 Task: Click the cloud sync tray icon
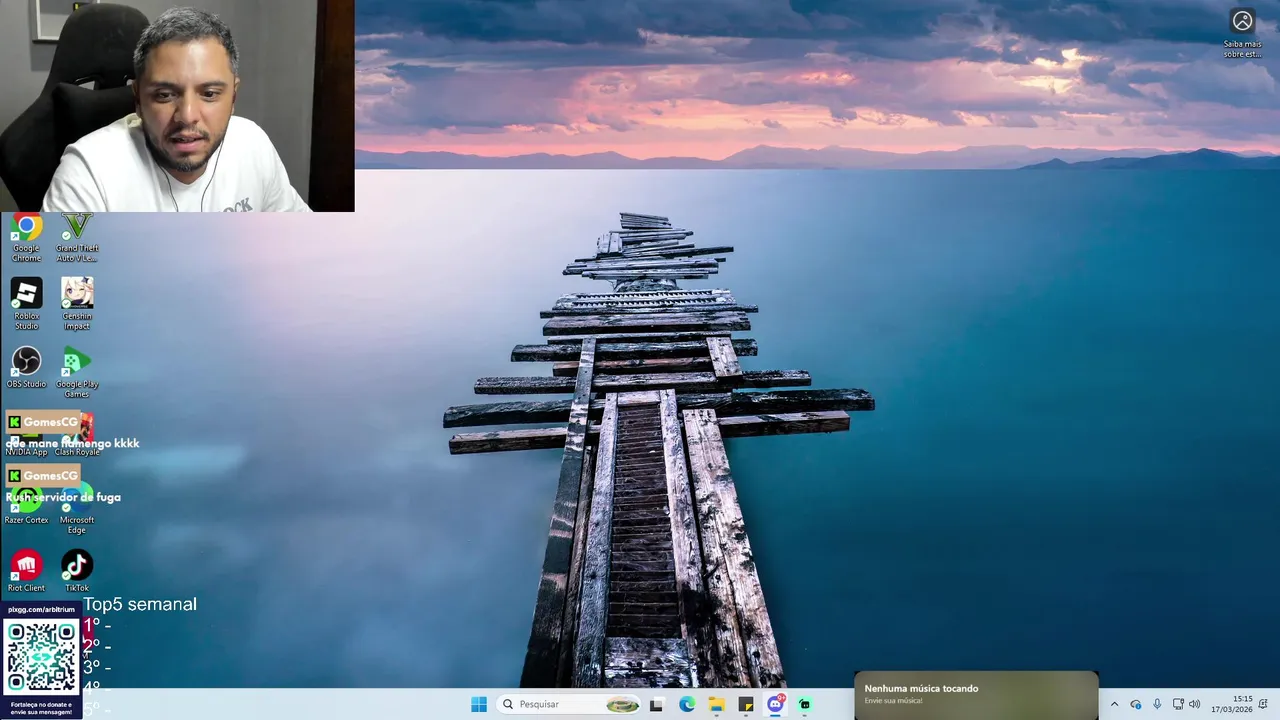click(1135, 704)
